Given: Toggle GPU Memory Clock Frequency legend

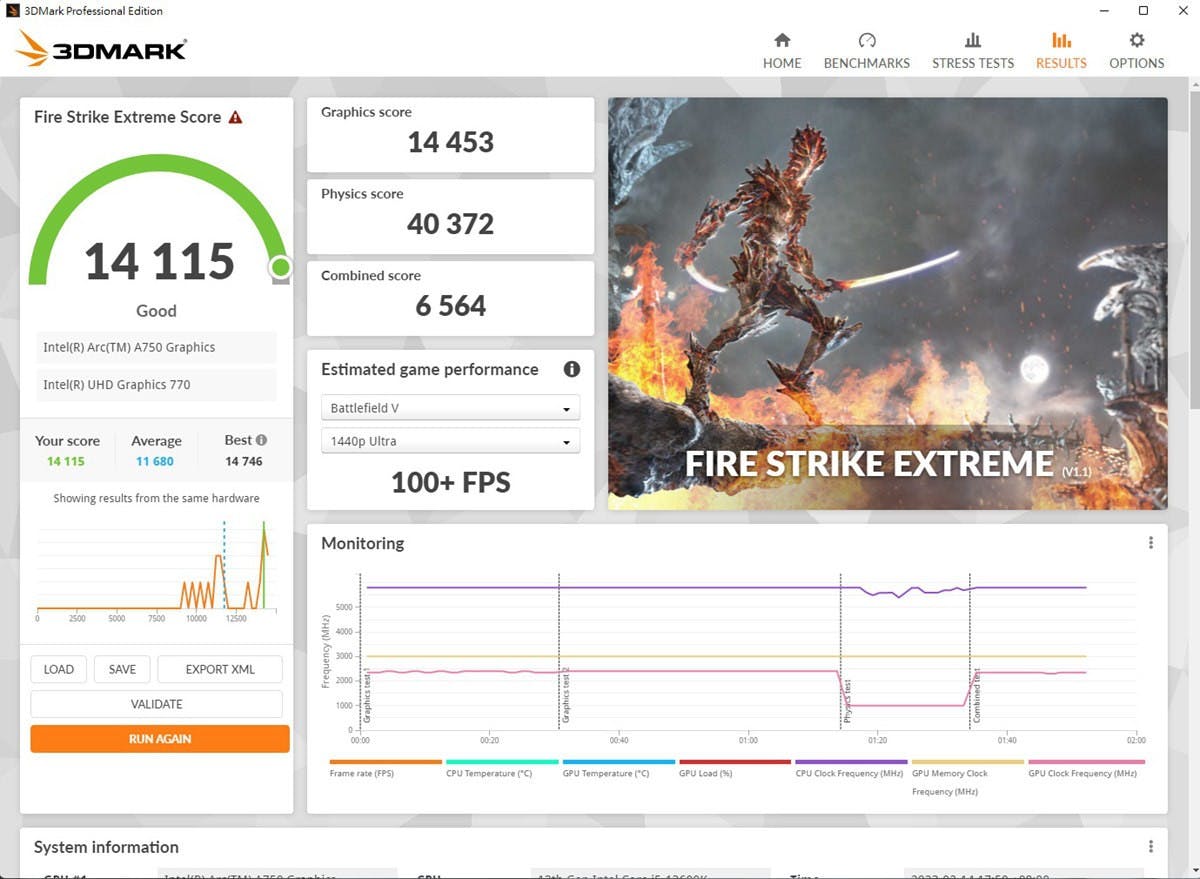Looking at the screenshot, I should [968, 777].
